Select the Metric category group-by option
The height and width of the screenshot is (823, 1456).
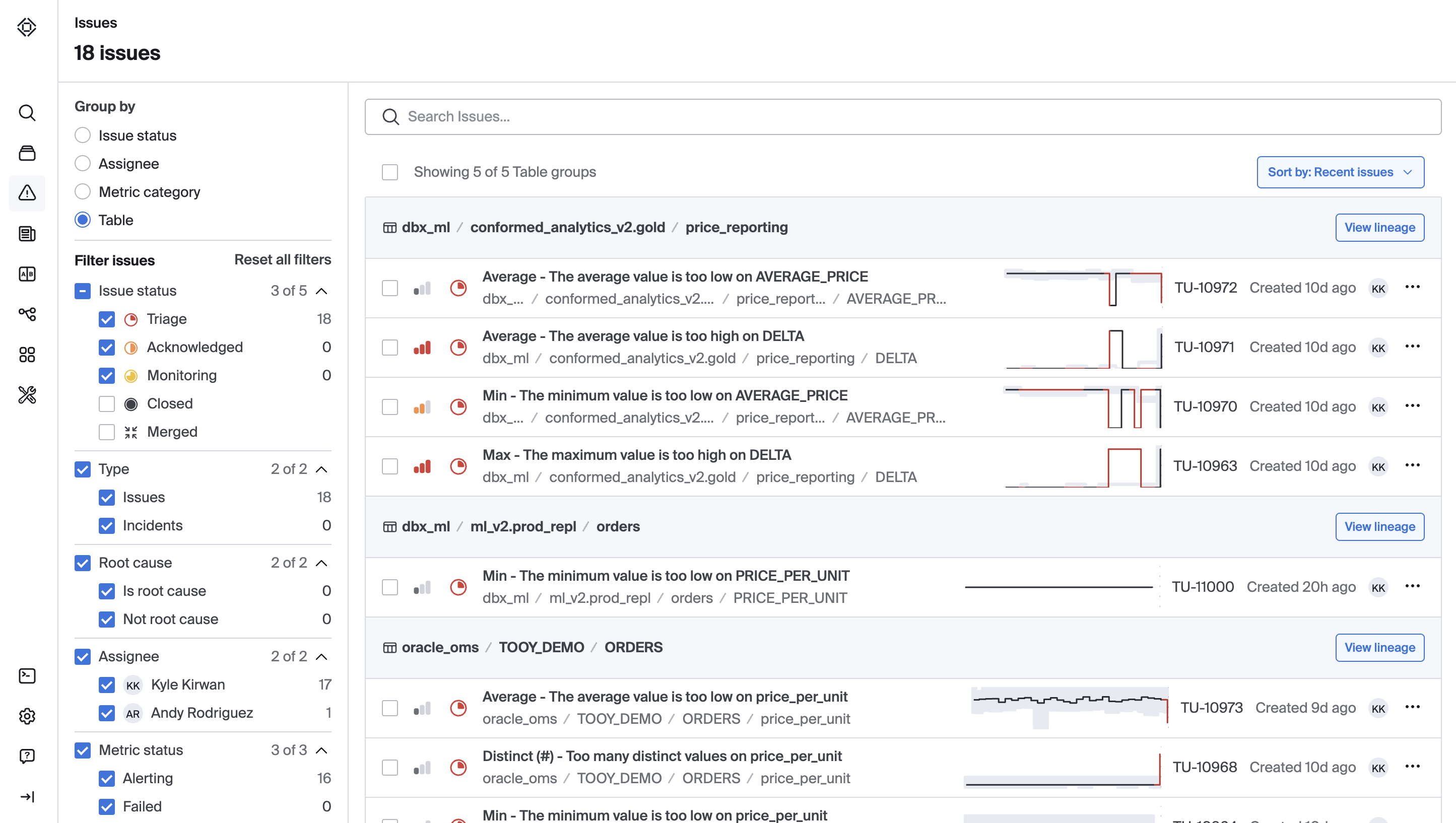(83, 192)
